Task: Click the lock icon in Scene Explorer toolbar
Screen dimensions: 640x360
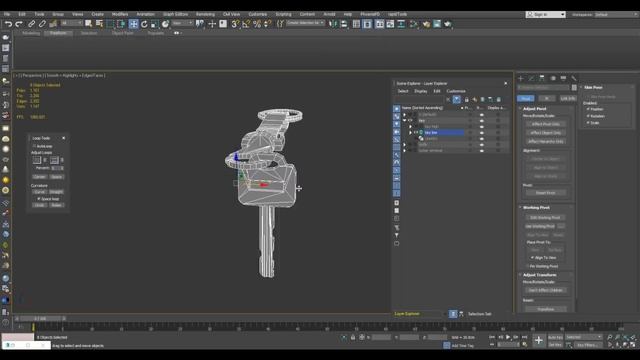Action: pos(467,99)
